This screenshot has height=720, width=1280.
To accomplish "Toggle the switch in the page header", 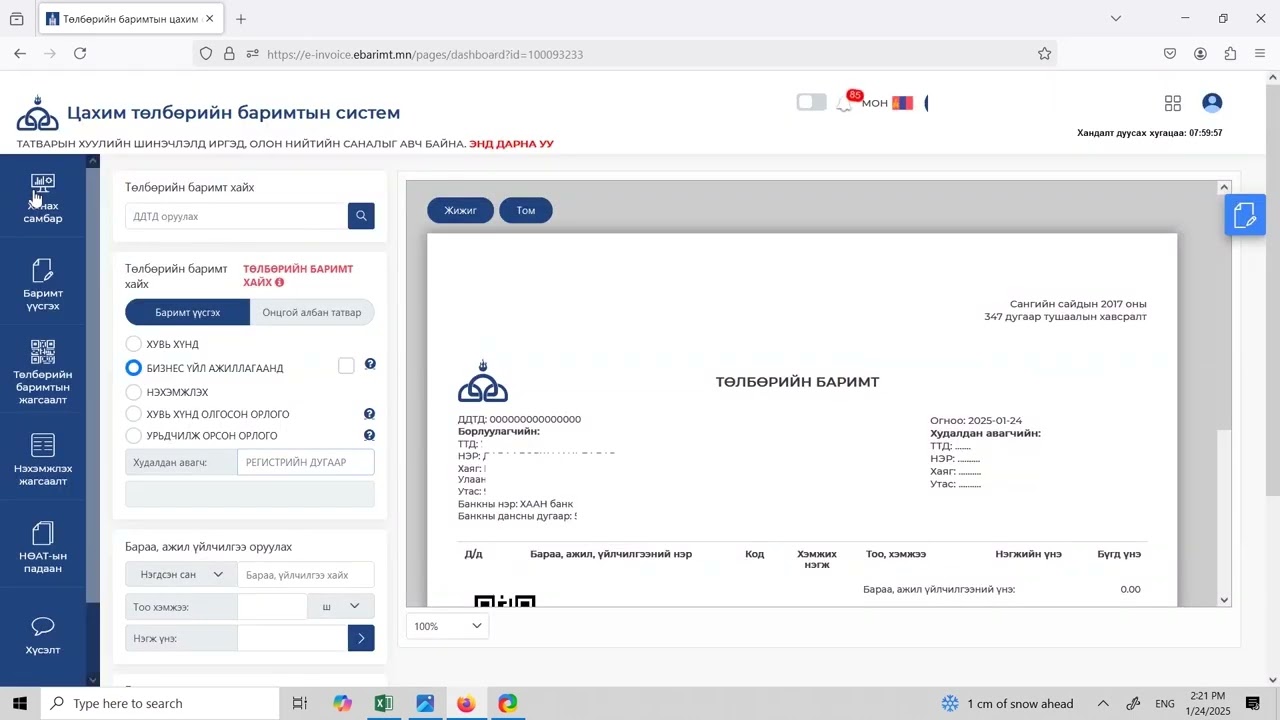I will tap(812, 102).
